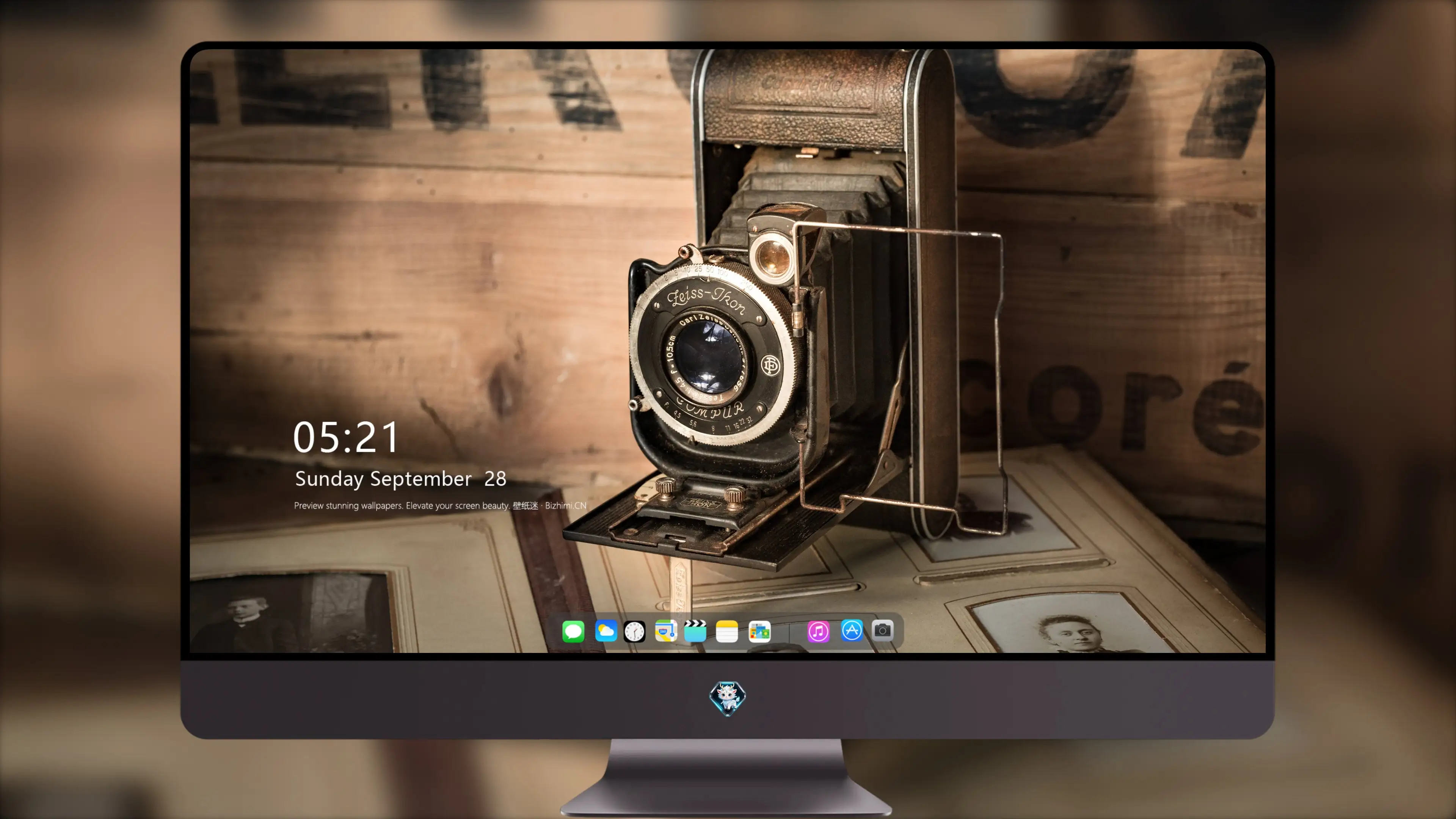1456x819 pixels.
Task: Click the Sunday September 28 date text
Action: point(400,479)
